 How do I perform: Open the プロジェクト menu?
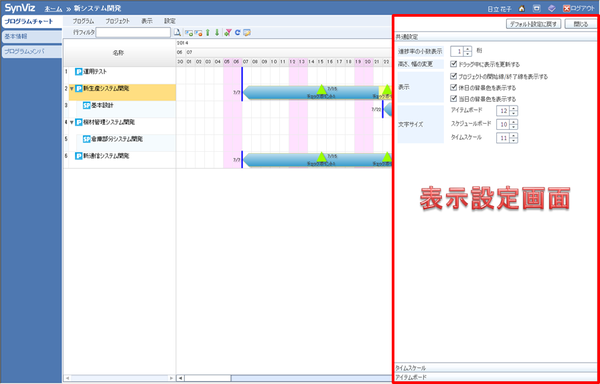pos(117,21)
